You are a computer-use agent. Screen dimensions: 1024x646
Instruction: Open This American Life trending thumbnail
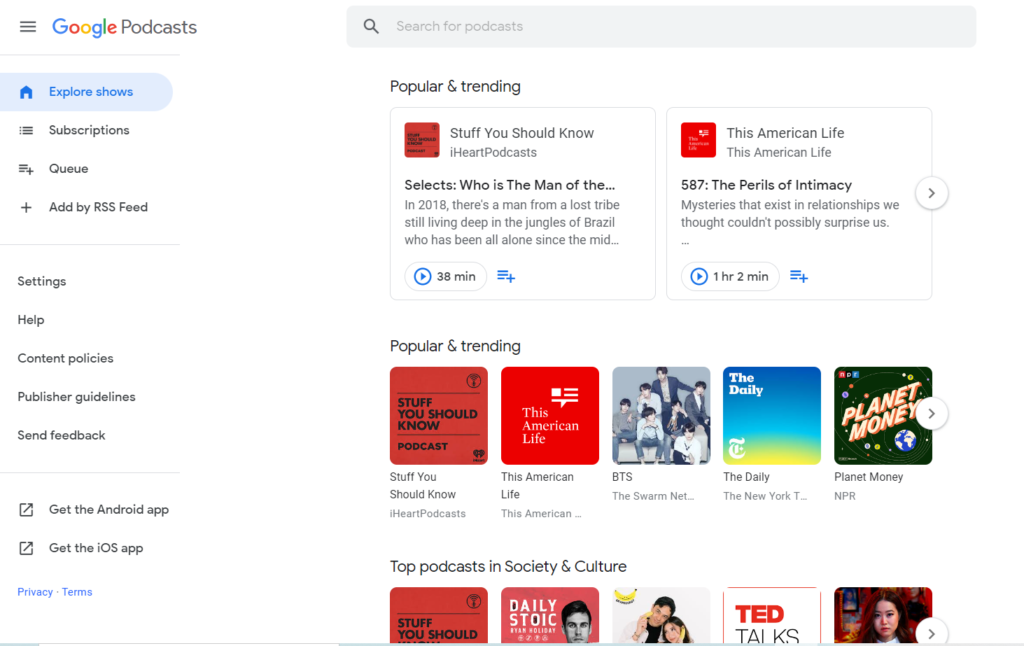click(x=550, y=416)
